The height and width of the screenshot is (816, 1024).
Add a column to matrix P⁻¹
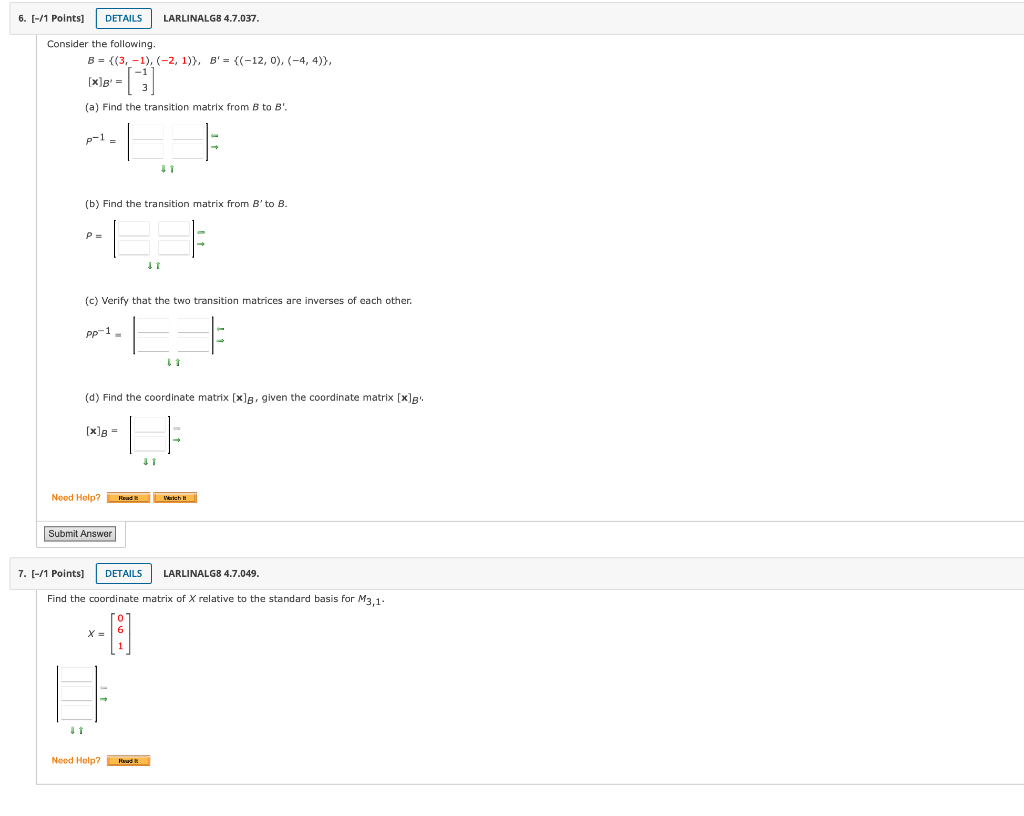(214, 147)
